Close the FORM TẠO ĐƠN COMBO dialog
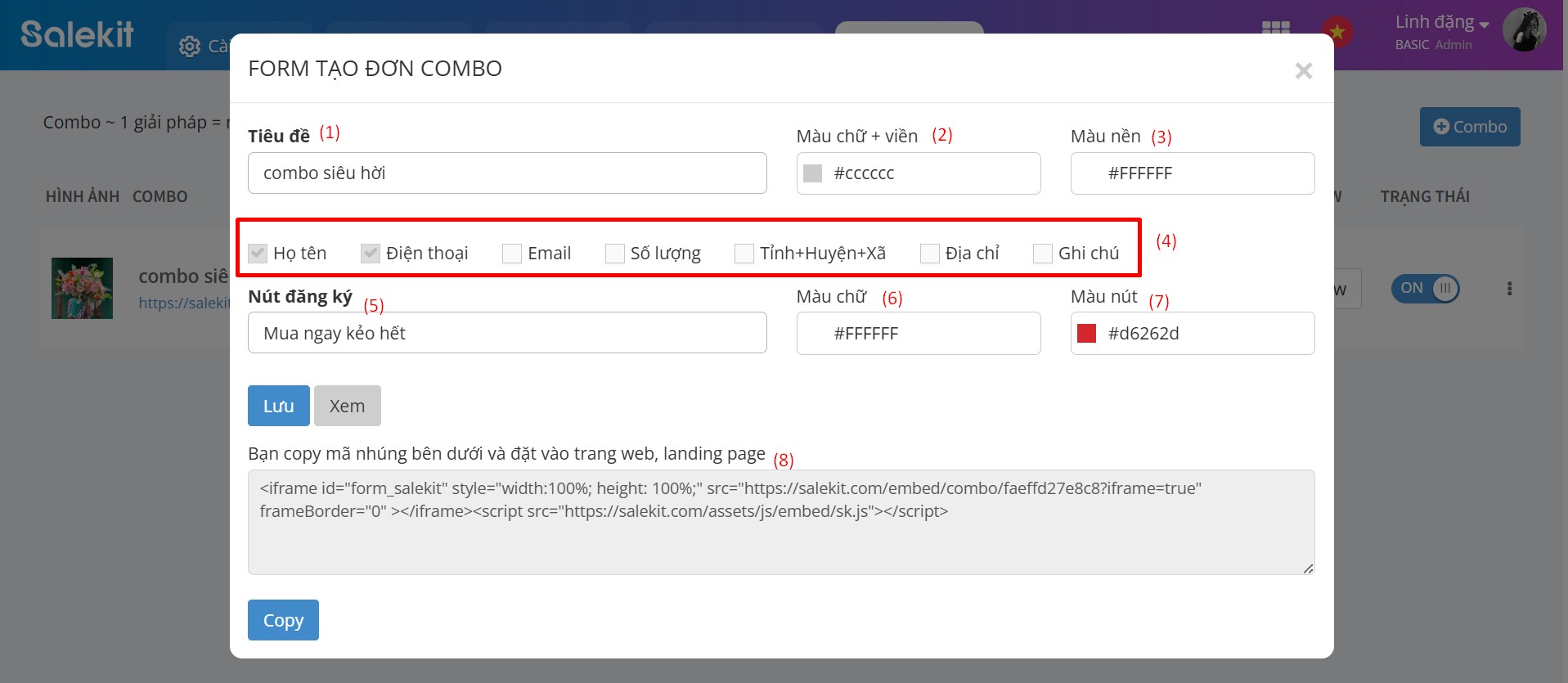 tap(1304, 70)
